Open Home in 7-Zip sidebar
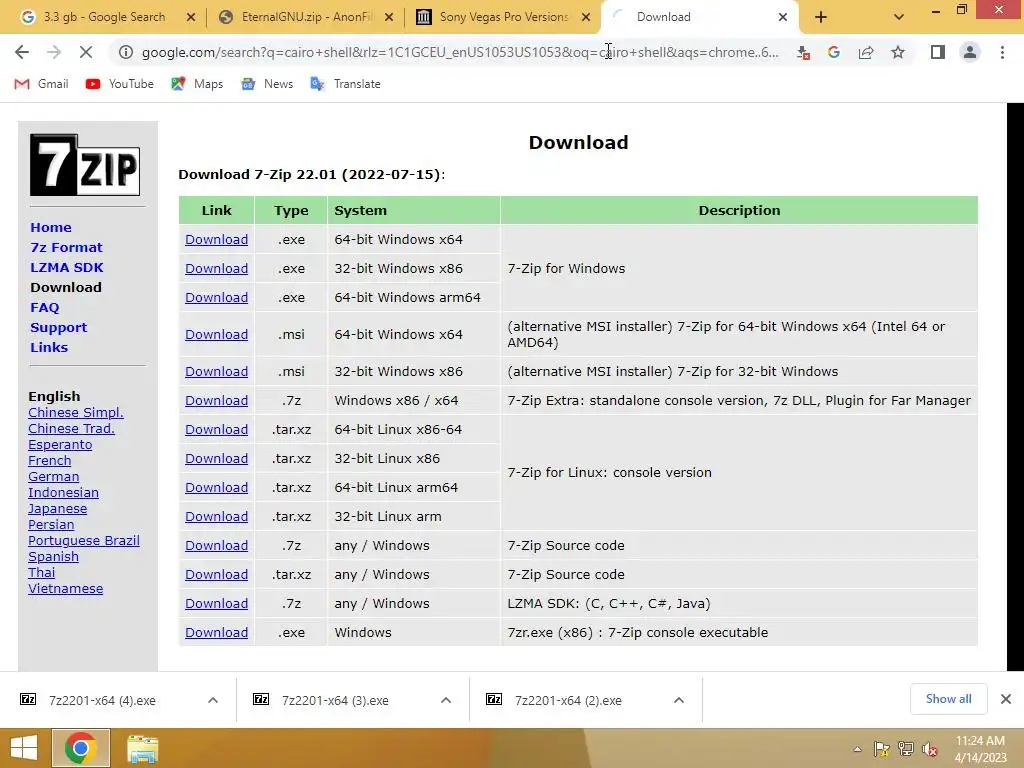Screen dimensions: 1024x768 point(51,227)
